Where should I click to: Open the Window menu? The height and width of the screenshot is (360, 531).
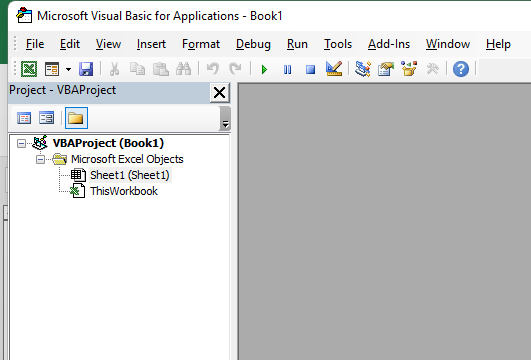click(448, 44)
